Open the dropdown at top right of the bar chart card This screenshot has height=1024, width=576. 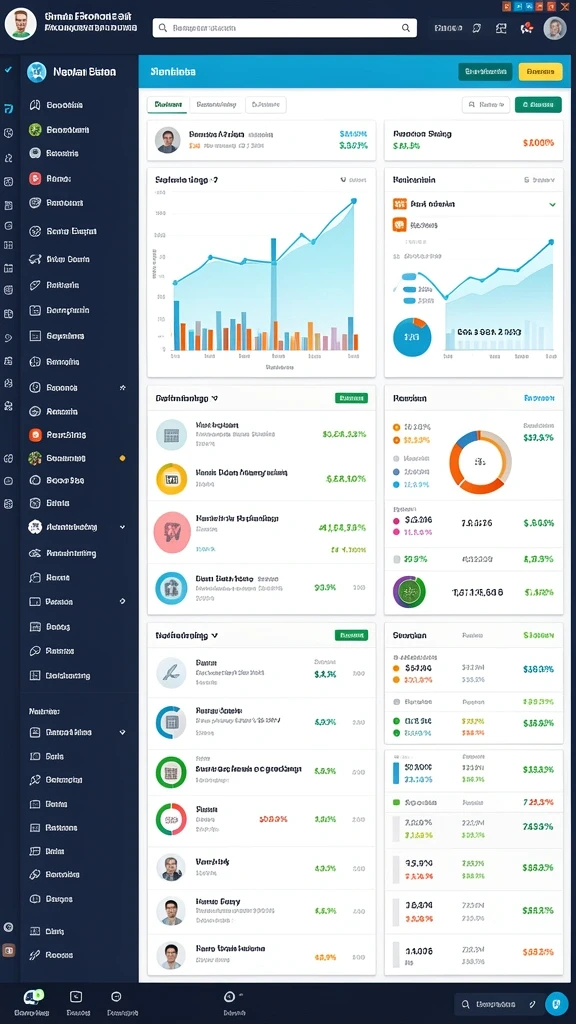point(353,179)
